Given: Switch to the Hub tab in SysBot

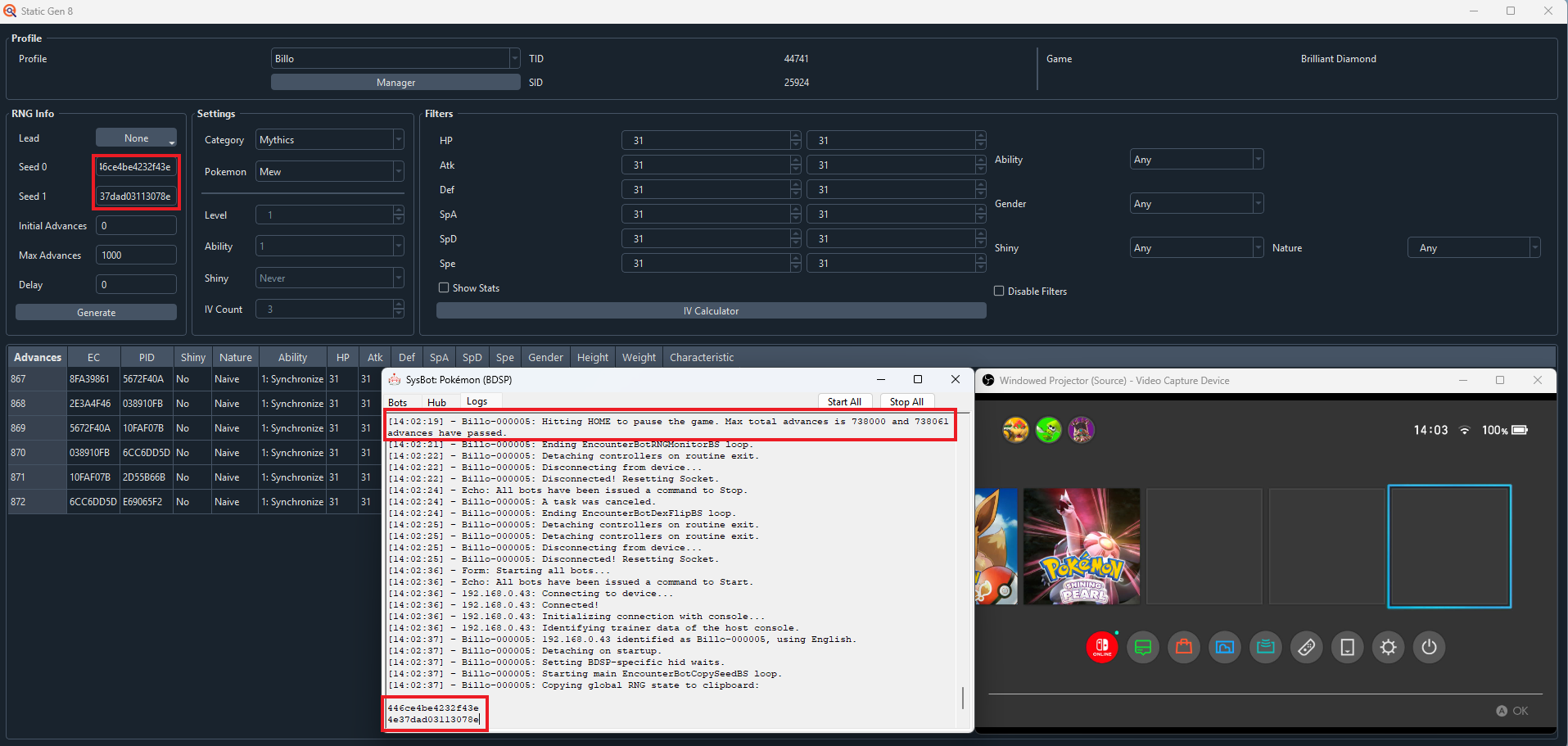Looking at the screenshot, I should [437, 402].
